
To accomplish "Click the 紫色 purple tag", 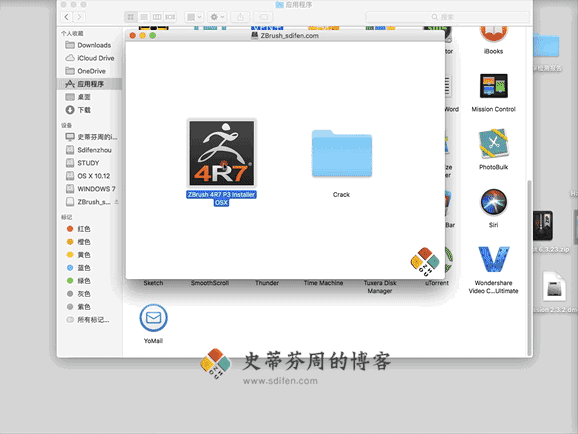I will 89,306.
